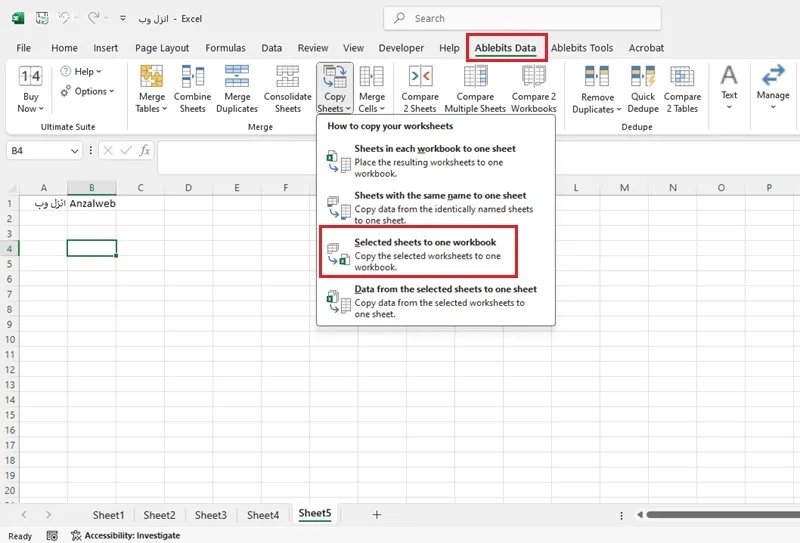Open the Page Layout tab

point(162,48)
